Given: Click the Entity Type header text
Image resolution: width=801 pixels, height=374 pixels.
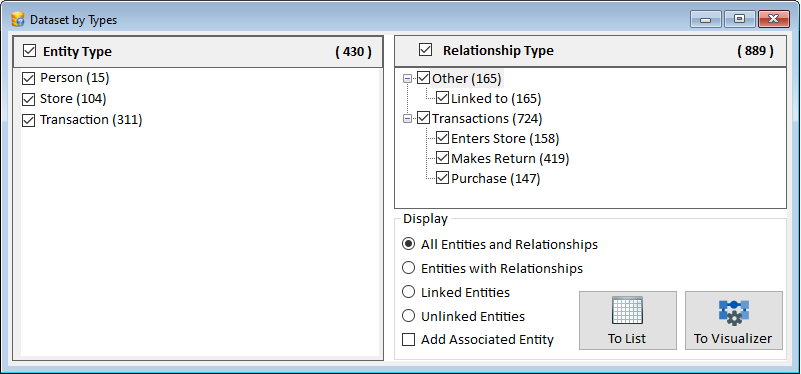Looking at the screenshot, I should tap(77, 52).
